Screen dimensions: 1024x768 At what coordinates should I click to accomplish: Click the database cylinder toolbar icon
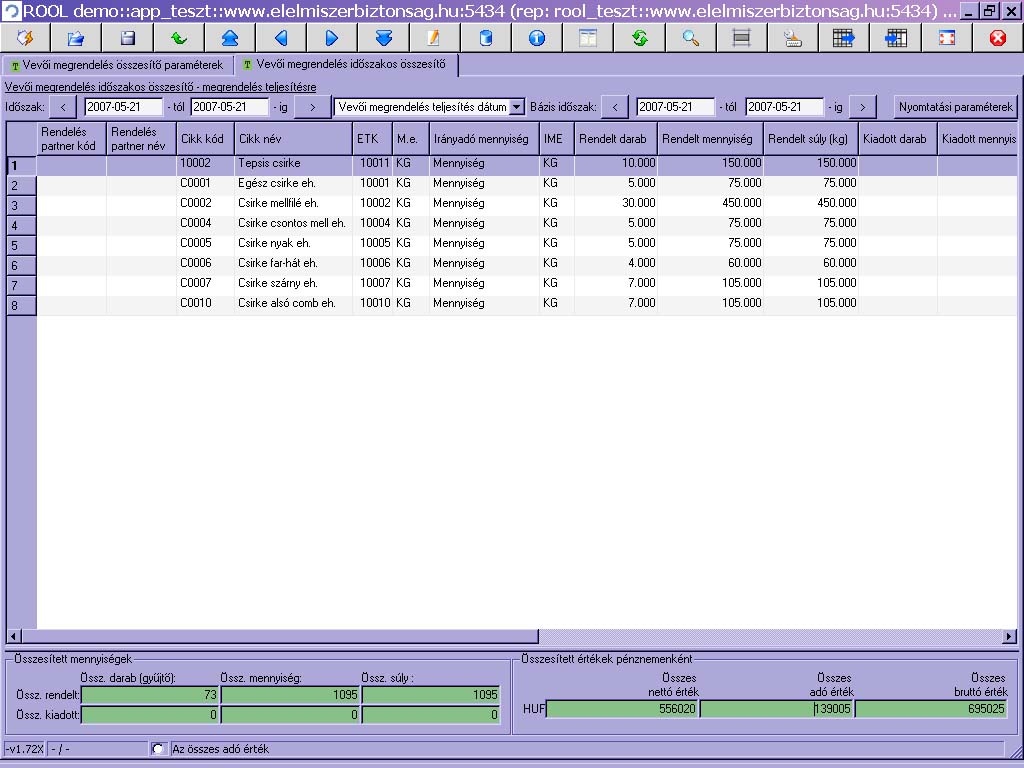pyautogui.click(x=486, y=38)
